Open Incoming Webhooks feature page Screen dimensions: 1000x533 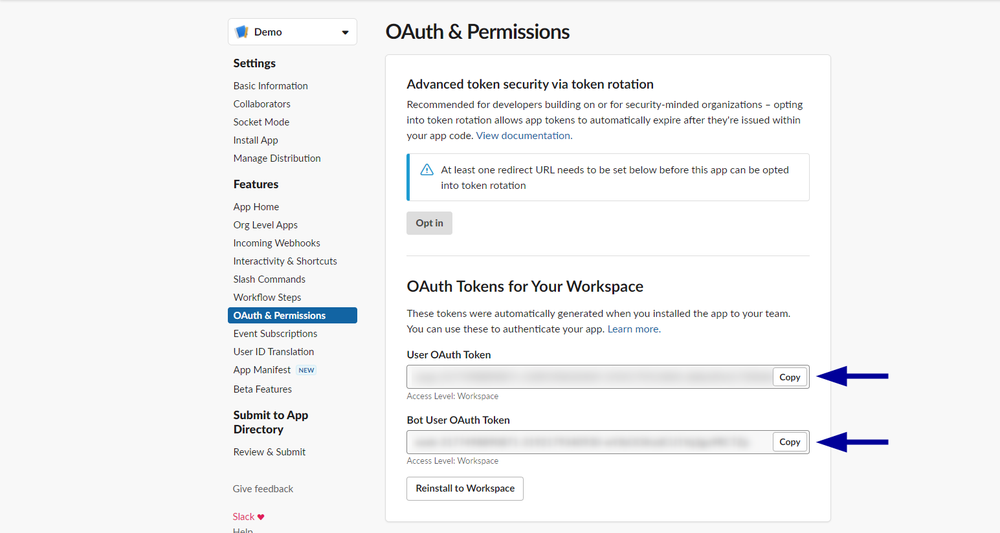[276, 243]
